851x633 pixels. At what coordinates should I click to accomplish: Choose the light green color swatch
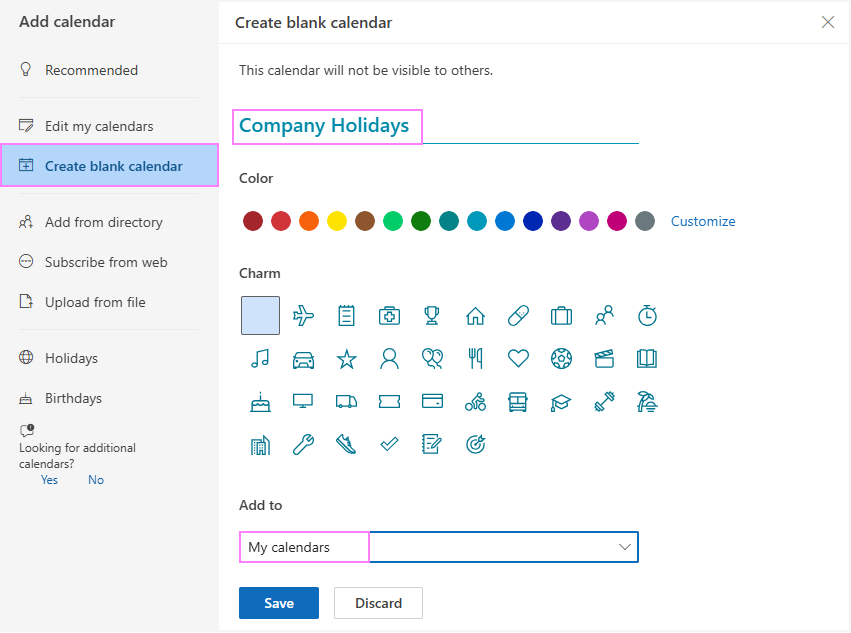393,221
